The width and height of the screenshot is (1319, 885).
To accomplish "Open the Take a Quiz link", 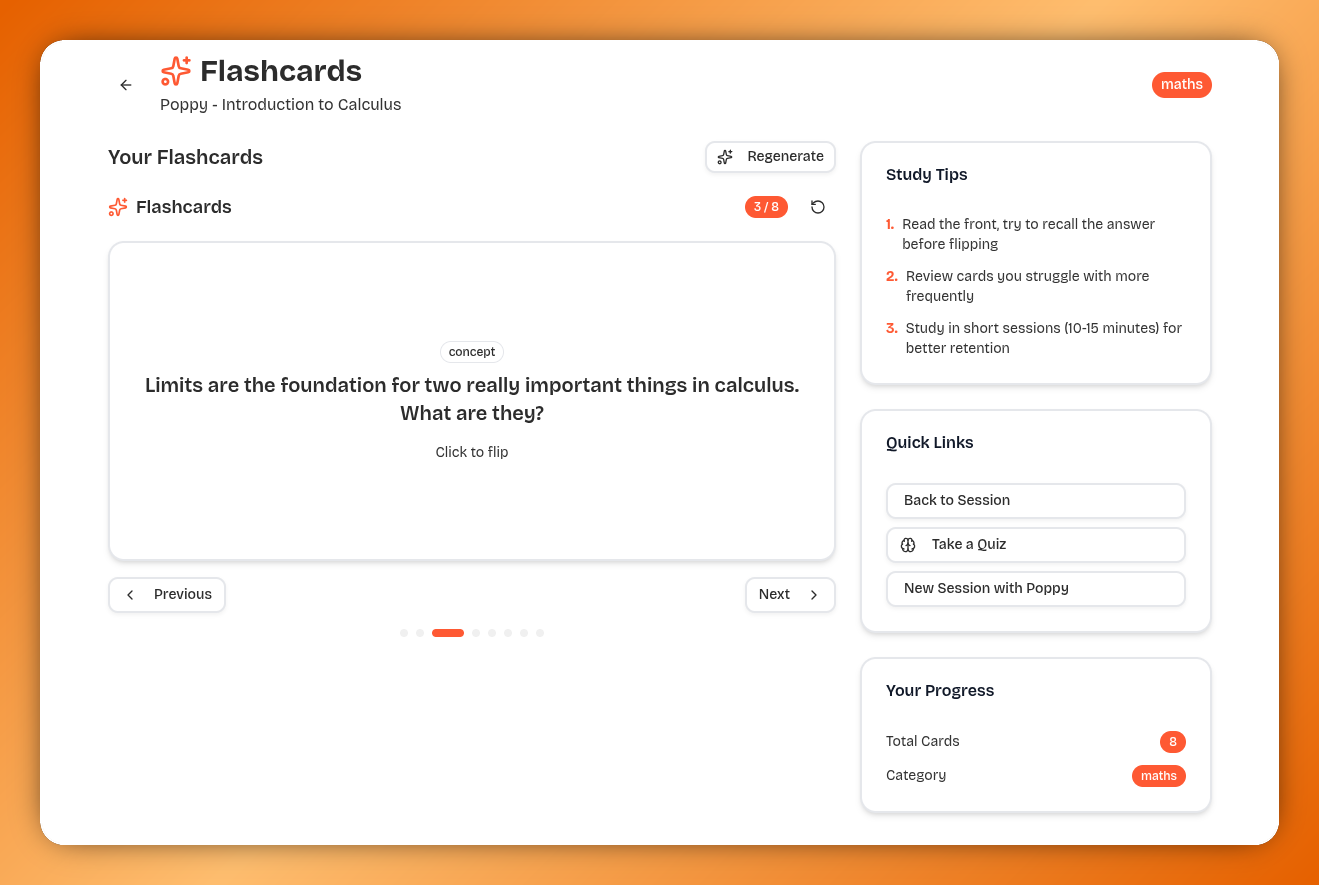I will [1035, 545].
